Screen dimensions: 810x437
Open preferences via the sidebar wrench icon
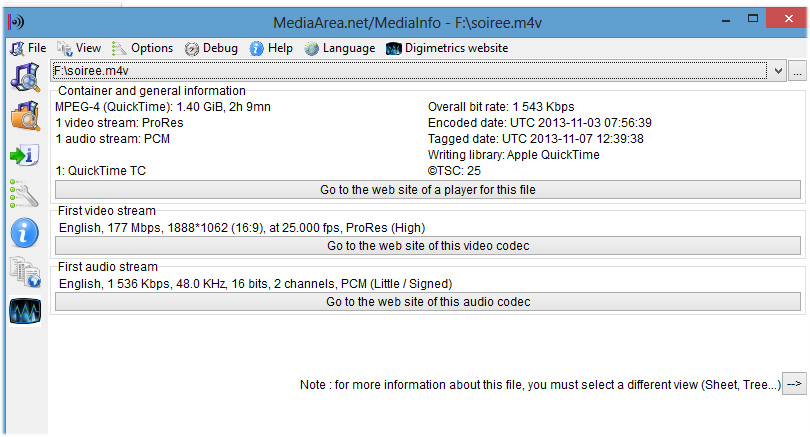tap(24, 193)
